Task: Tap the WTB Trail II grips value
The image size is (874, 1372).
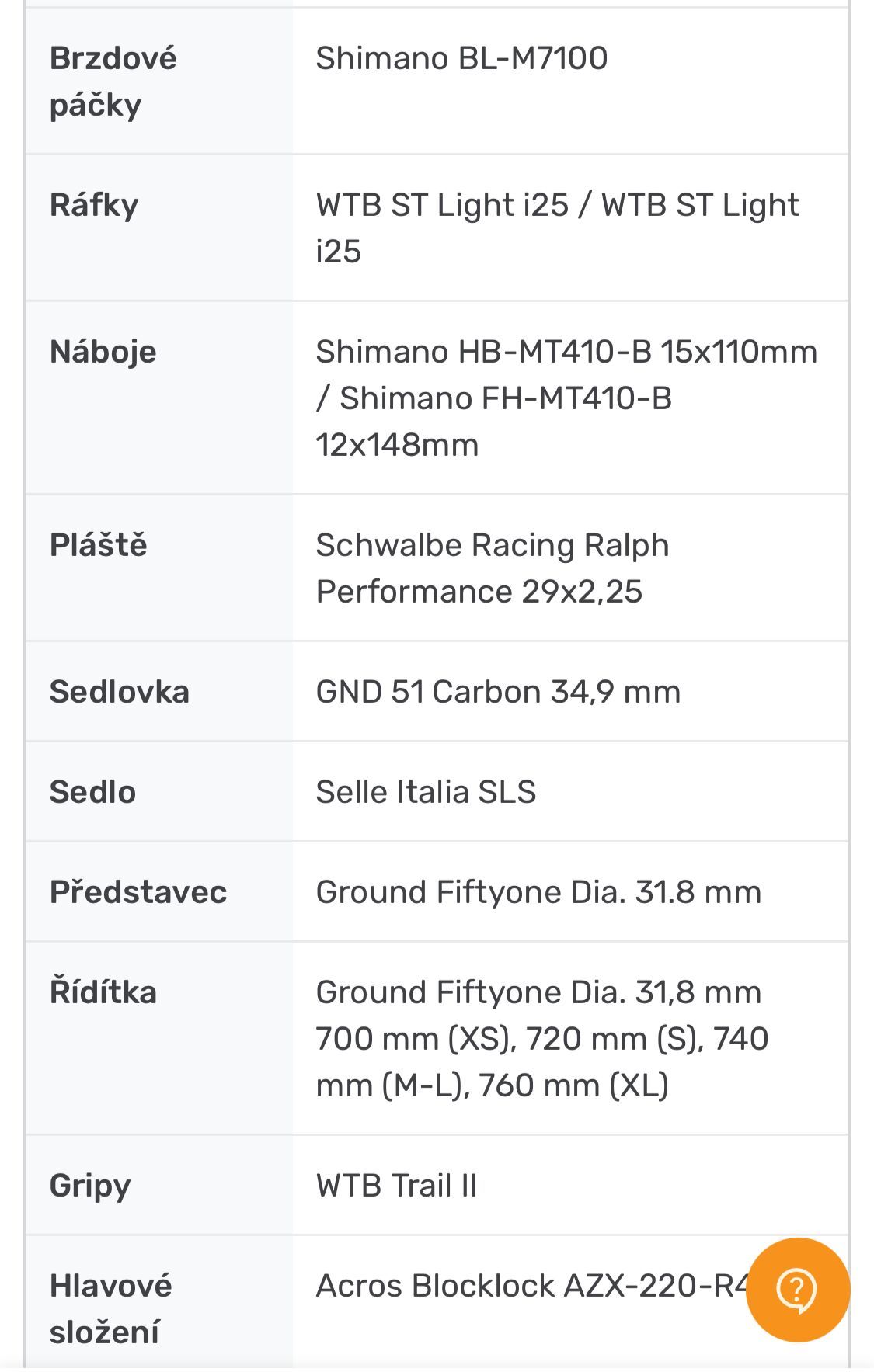Action: [x=396, y=1186]
